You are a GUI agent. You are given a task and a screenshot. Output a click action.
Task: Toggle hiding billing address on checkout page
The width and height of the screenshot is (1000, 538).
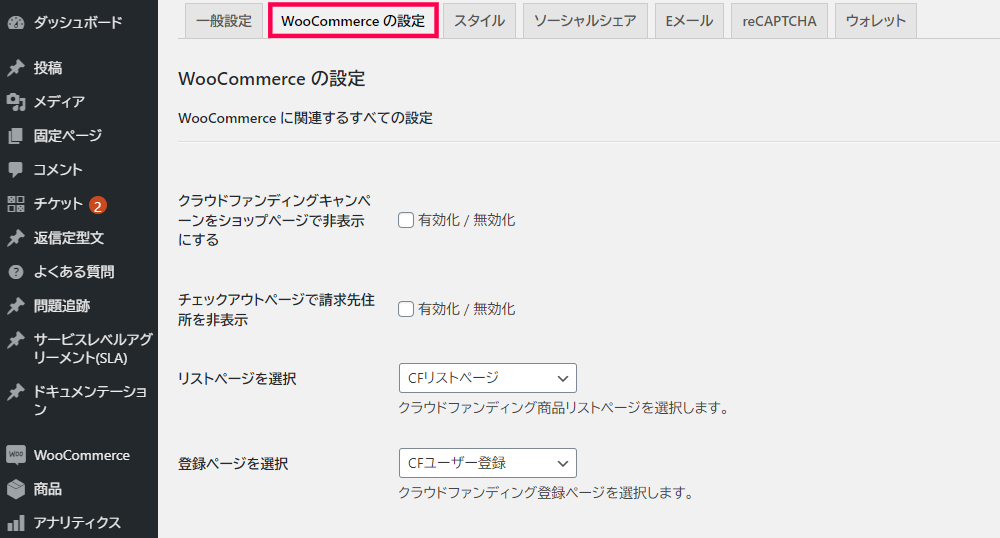406,309
